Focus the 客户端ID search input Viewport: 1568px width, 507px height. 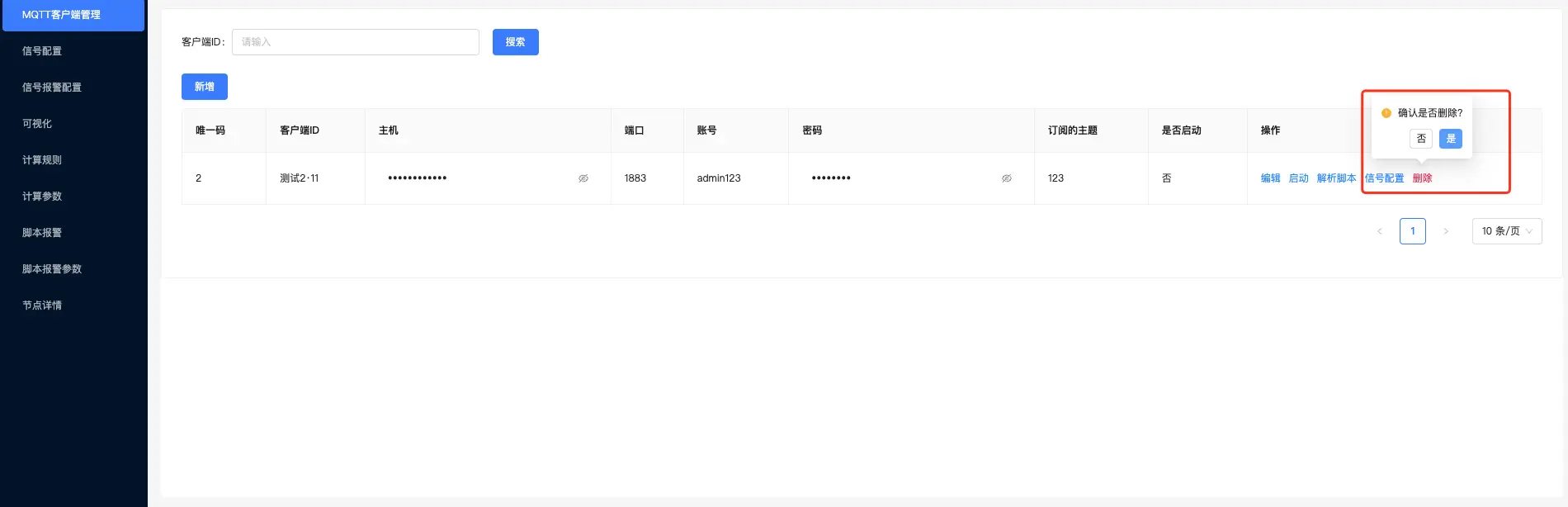click(356, 42)
